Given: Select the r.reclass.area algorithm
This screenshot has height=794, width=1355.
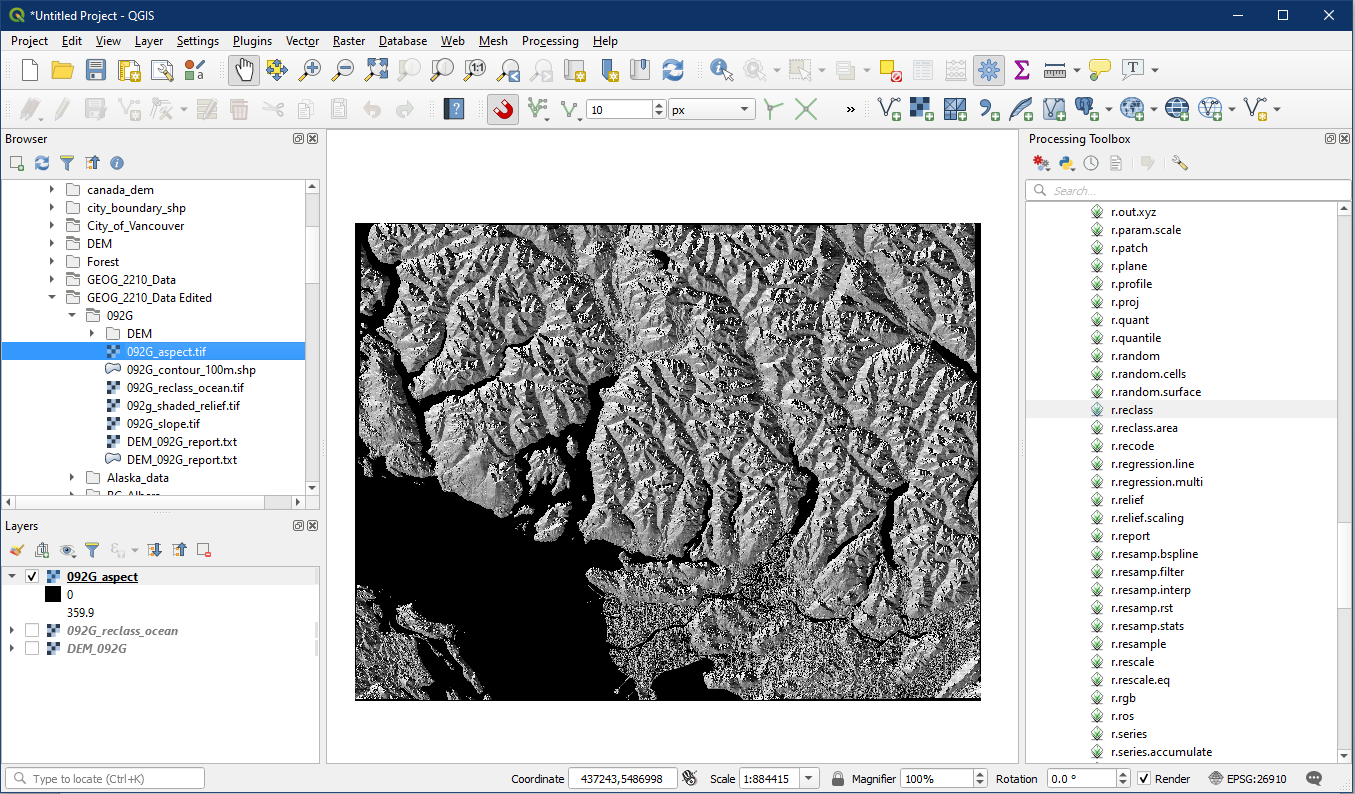Looking at the screenshot, I should pos(1144,428).
